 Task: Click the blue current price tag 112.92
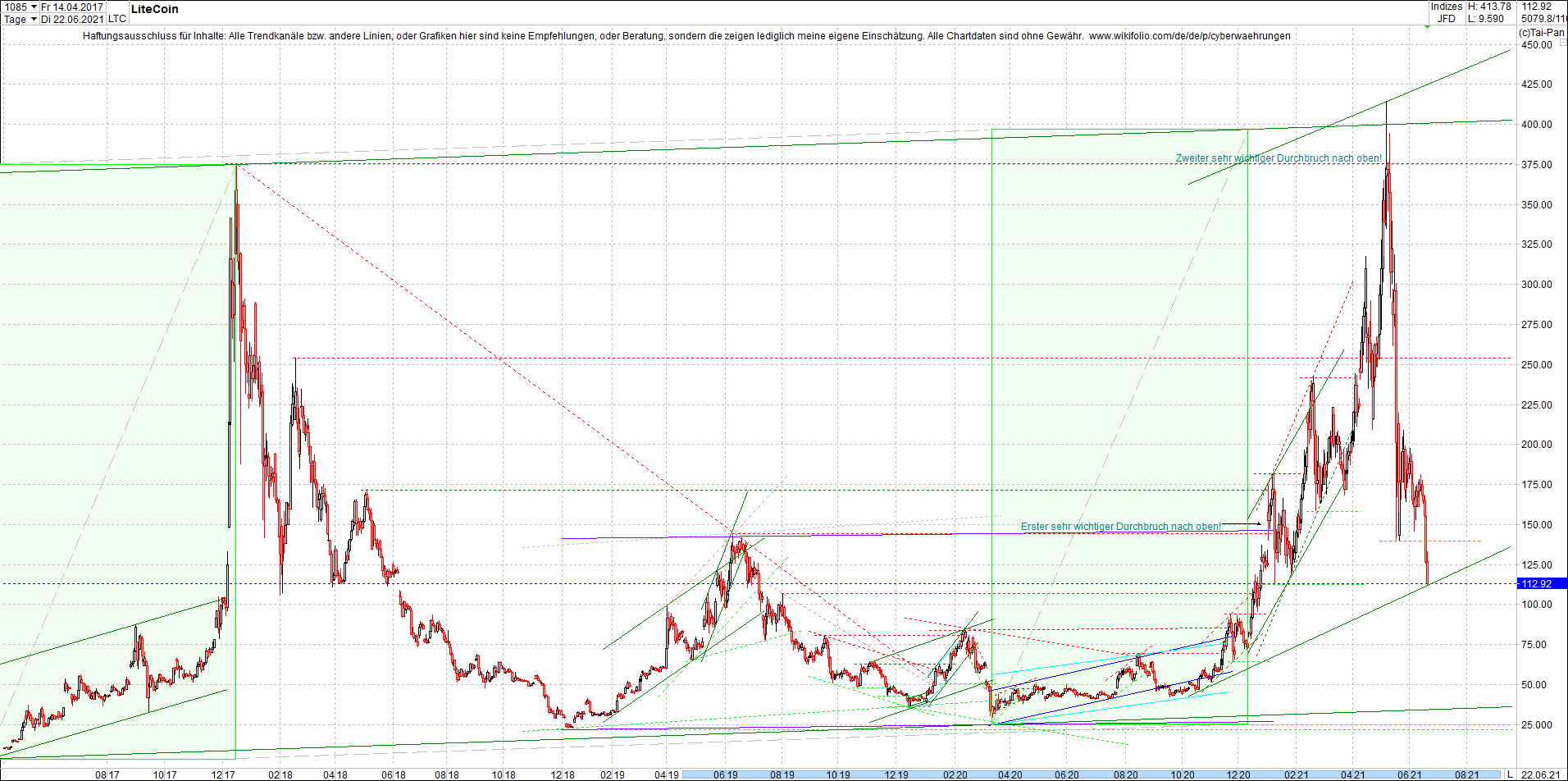(x=1542, y=584)
